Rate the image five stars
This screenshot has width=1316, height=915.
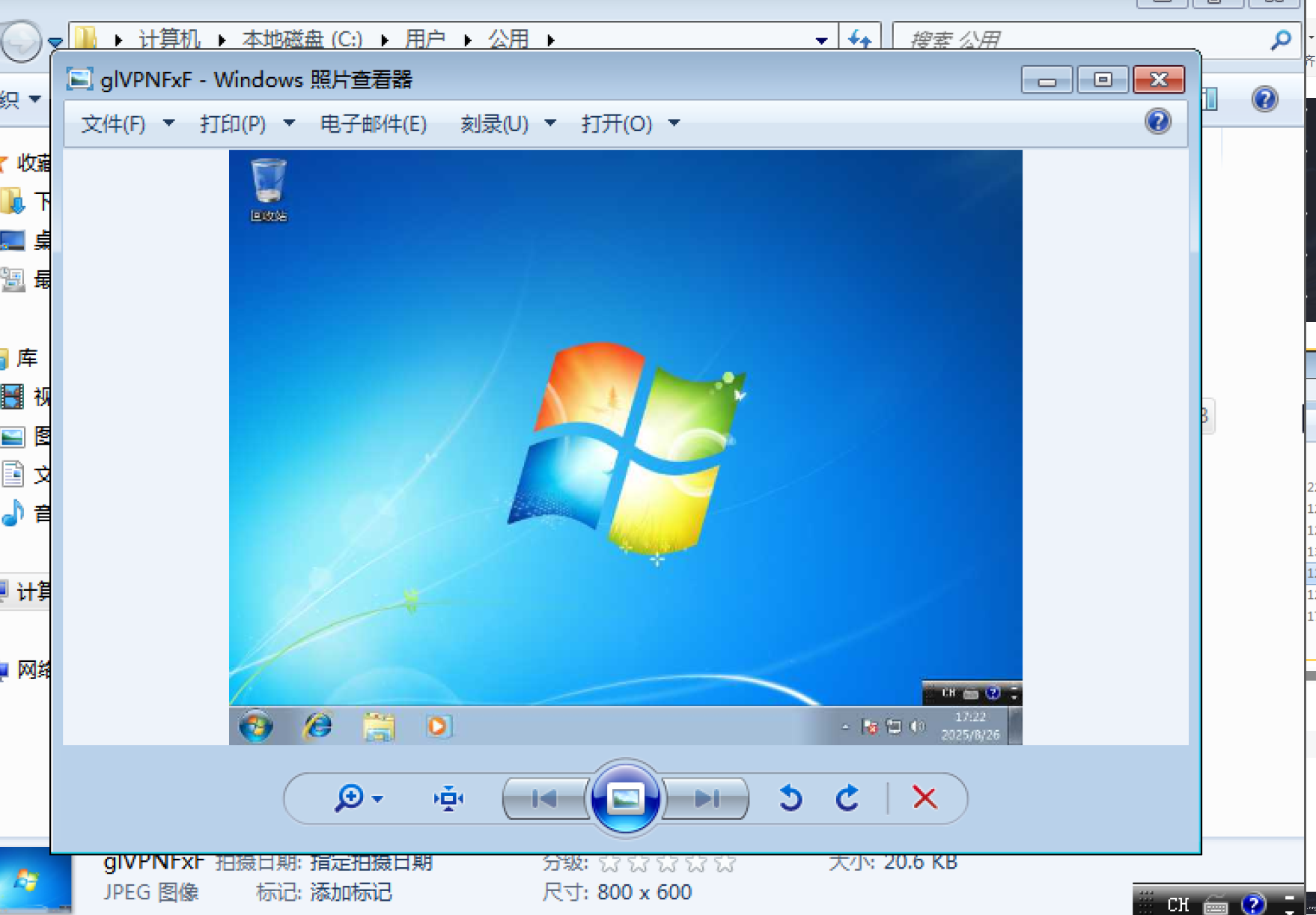(x=725, y=863)
